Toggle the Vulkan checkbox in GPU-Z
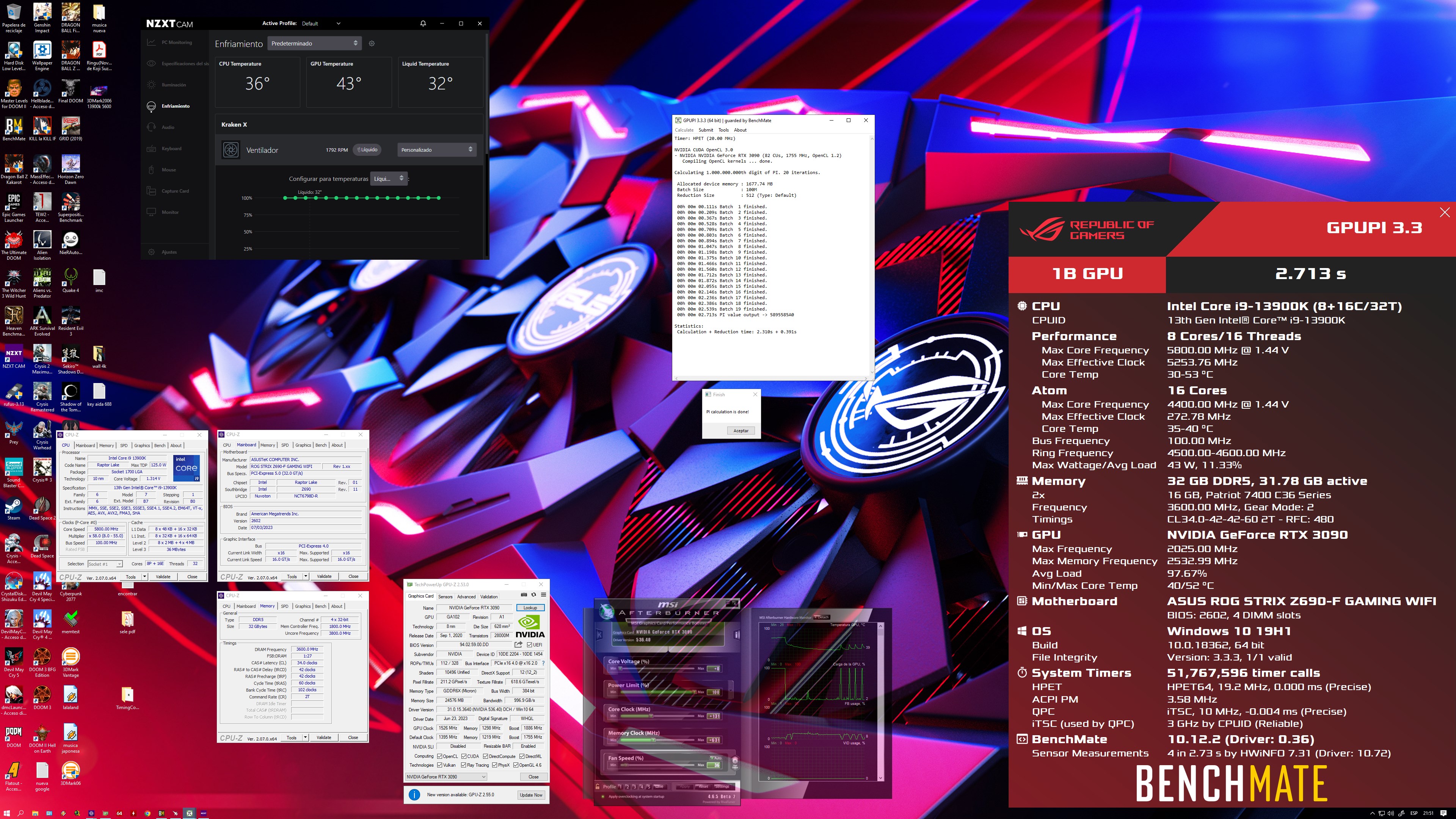 439,765
